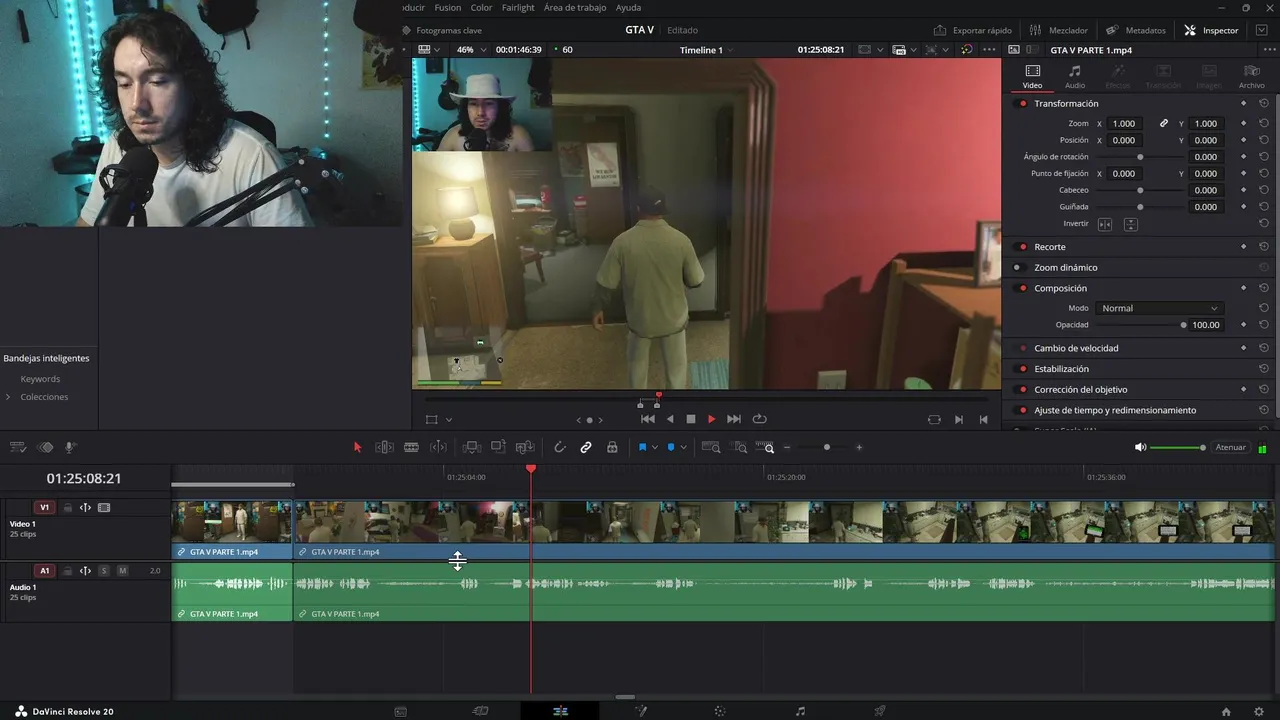Open the Cut page icon
Screen dimensions: 1280x720
pos(480,711)
